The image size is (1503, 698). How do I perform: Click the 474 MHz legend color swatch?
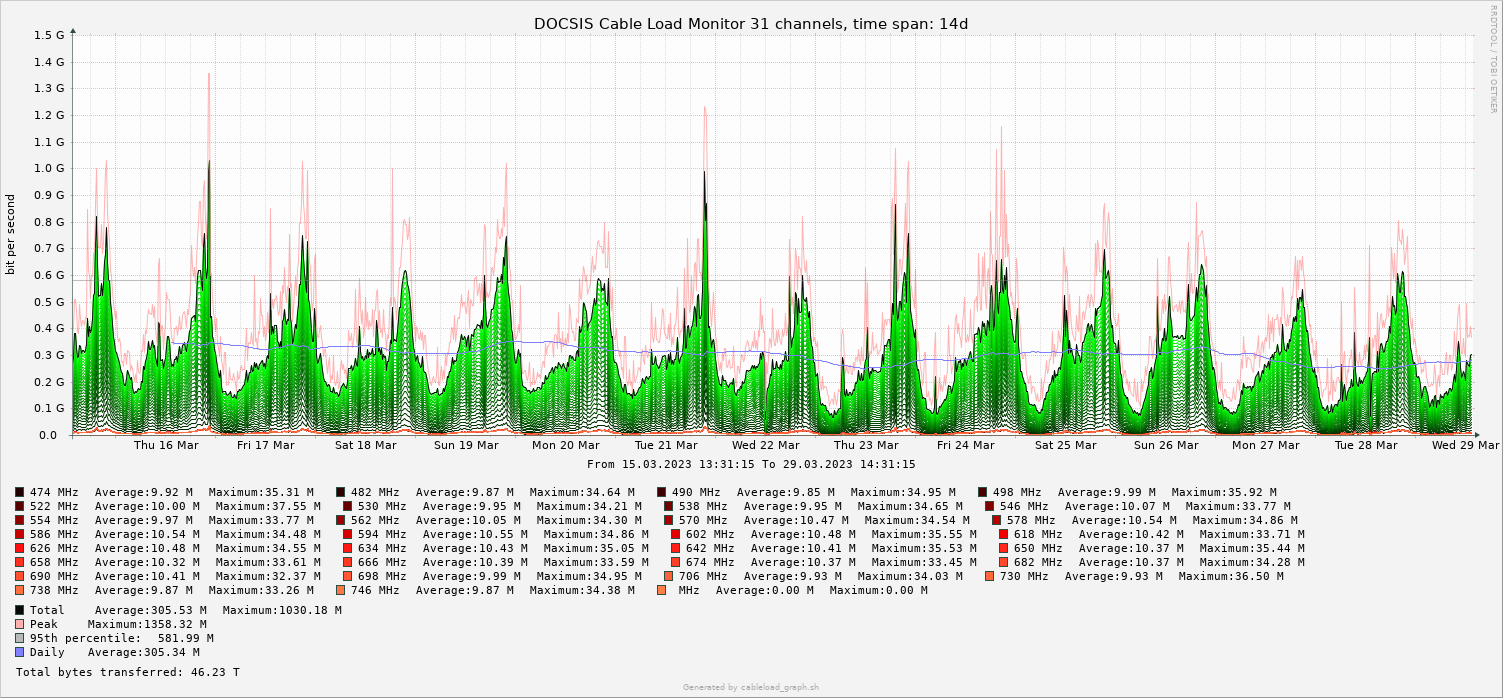[19, 492]
